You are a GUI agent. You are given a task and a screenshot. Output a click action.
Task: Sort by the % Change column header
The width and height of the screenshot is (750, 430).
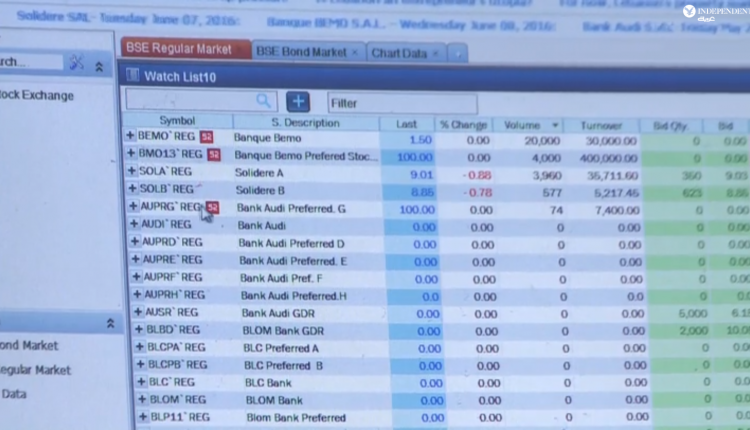(463, 124)
